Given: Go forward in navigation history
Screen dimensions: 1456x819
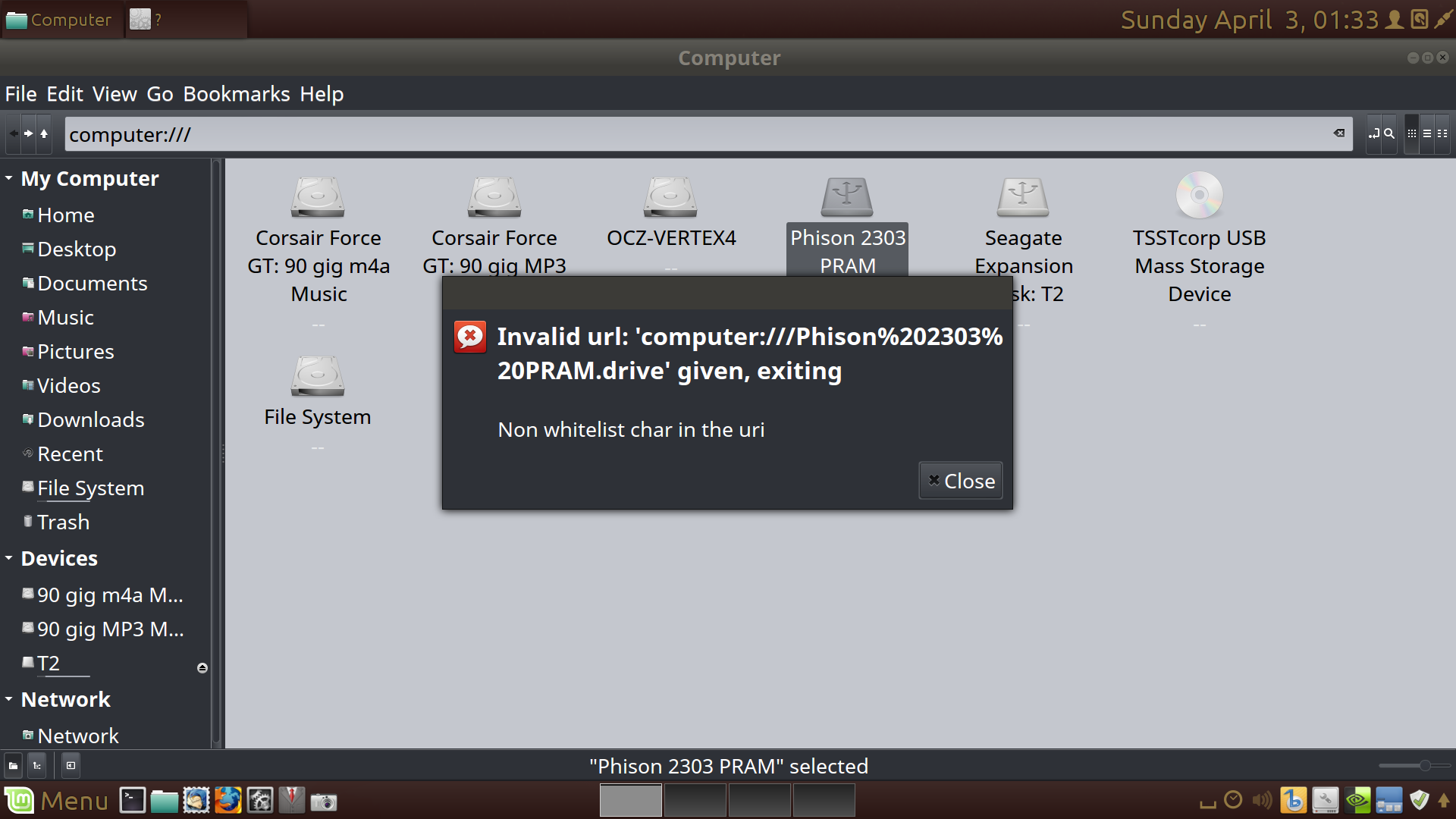Looking at the screenshot, I should (29, 133).
